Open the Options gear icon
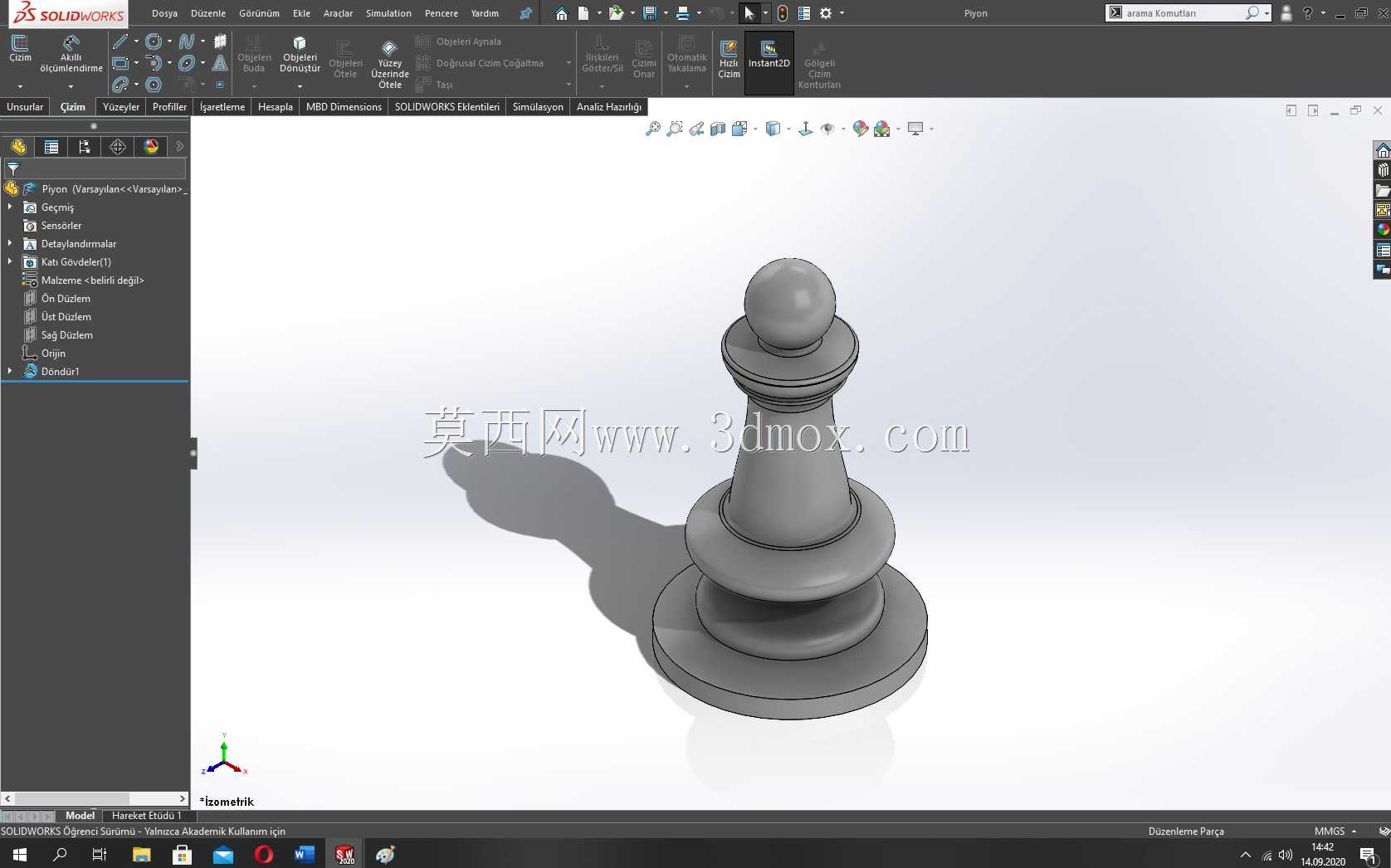The image size is (1391, 868). coord(826,13)
